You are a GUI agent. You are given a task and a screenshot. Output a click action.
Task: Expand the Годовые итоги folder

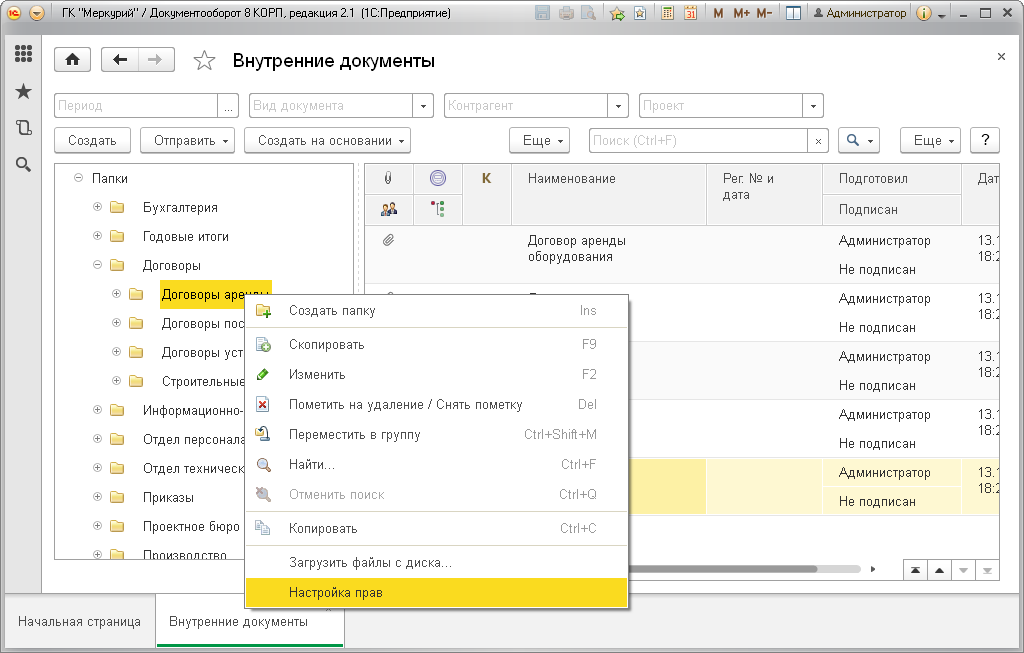coord(97,236)
